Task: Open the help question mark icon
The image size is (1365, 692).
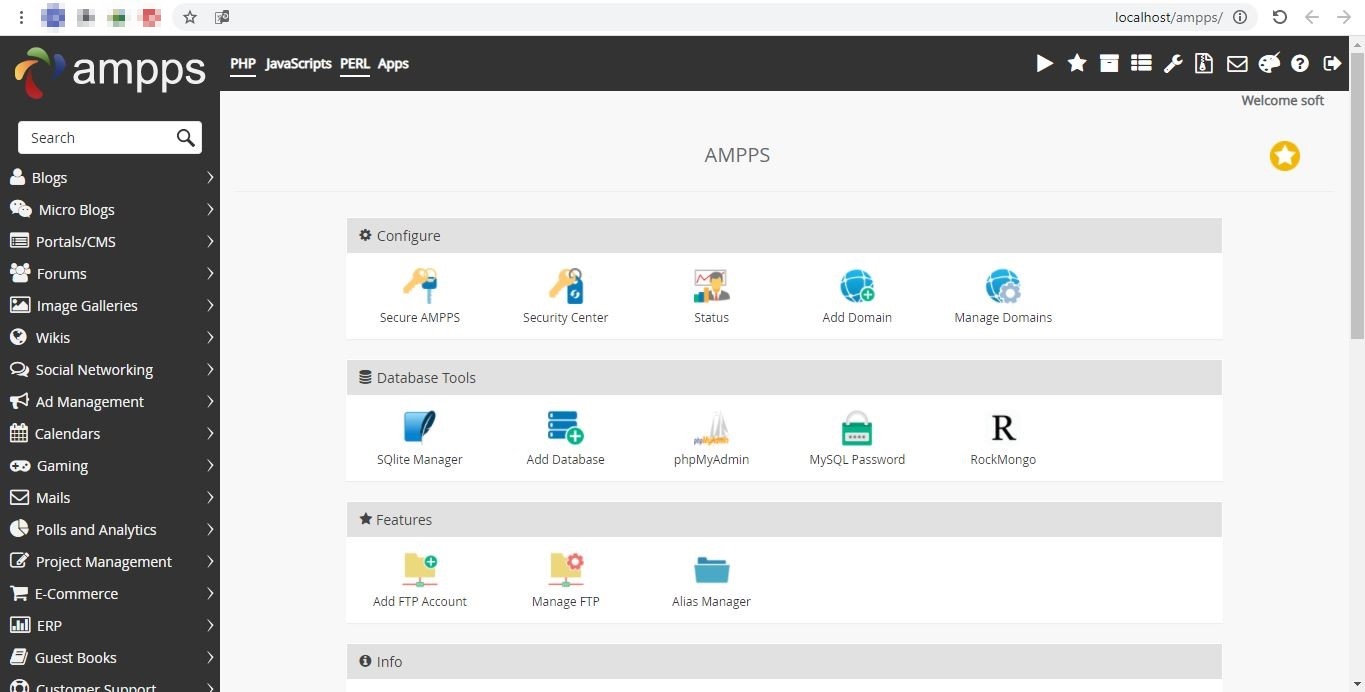Action: click(1300, 64)
